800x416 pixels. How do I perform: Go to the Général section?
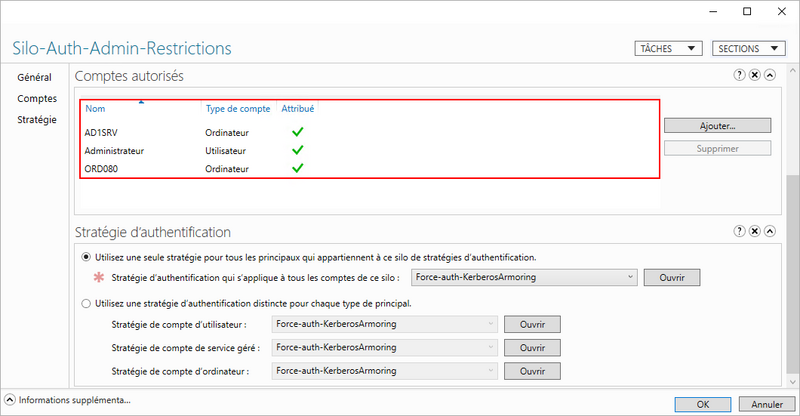[35, 78]
